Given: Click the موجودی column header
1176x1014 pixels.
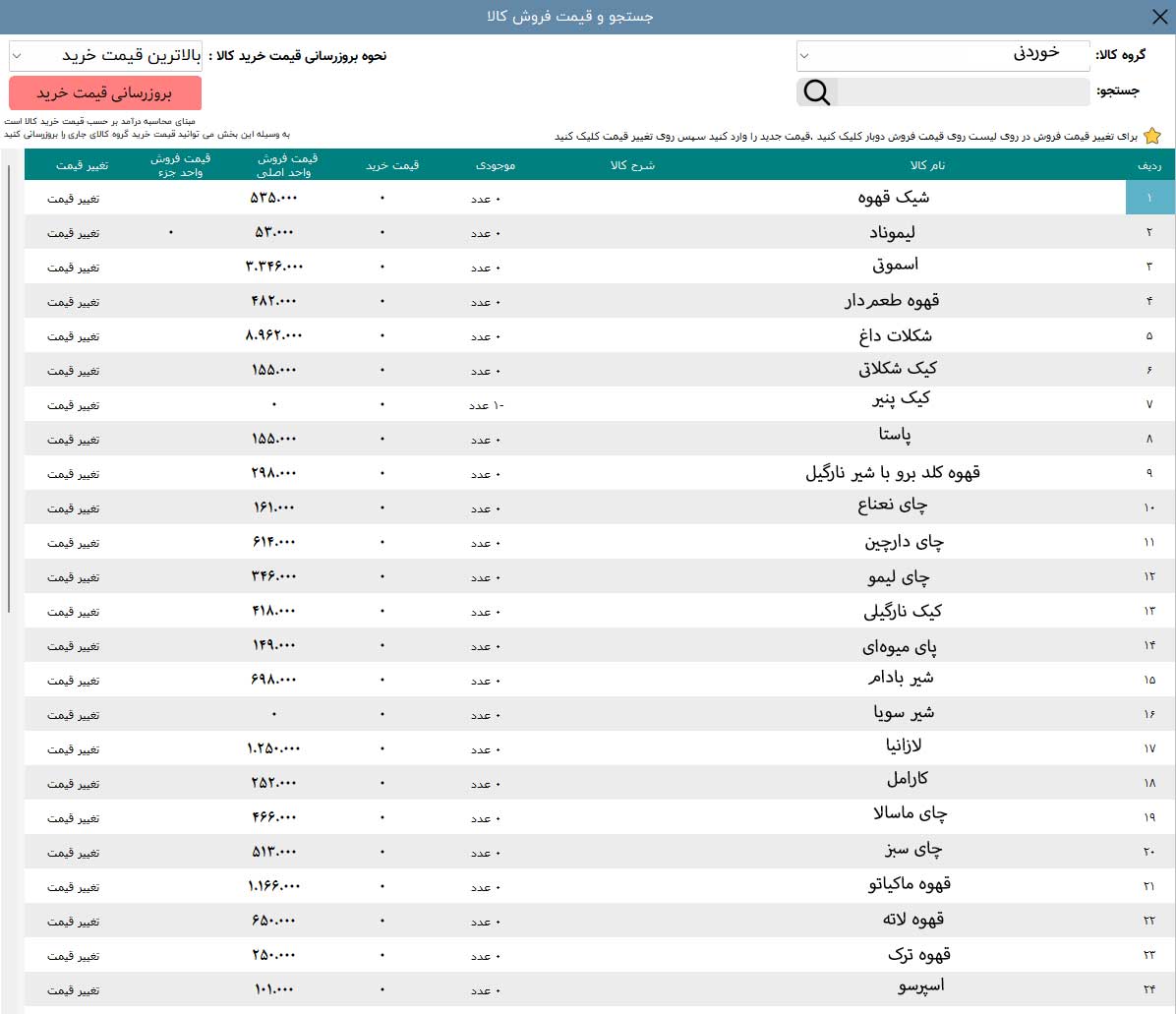Looking at the screenshot, I should pyautogui.click(x=495, y=165).
